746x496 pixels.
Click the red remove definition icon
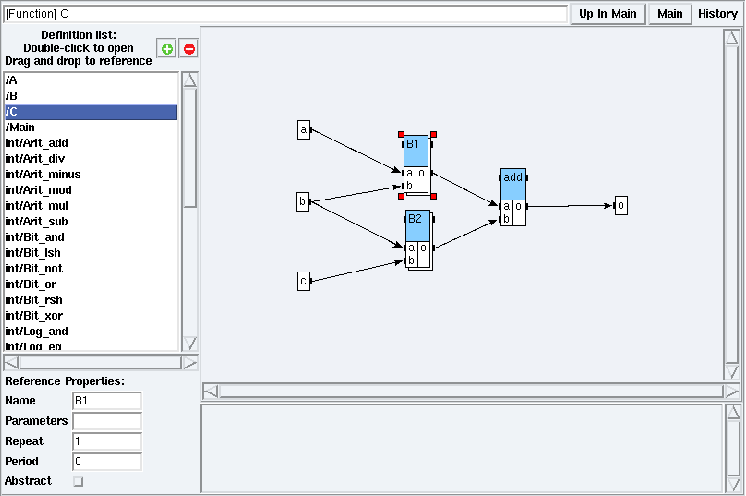coord(189,49)
